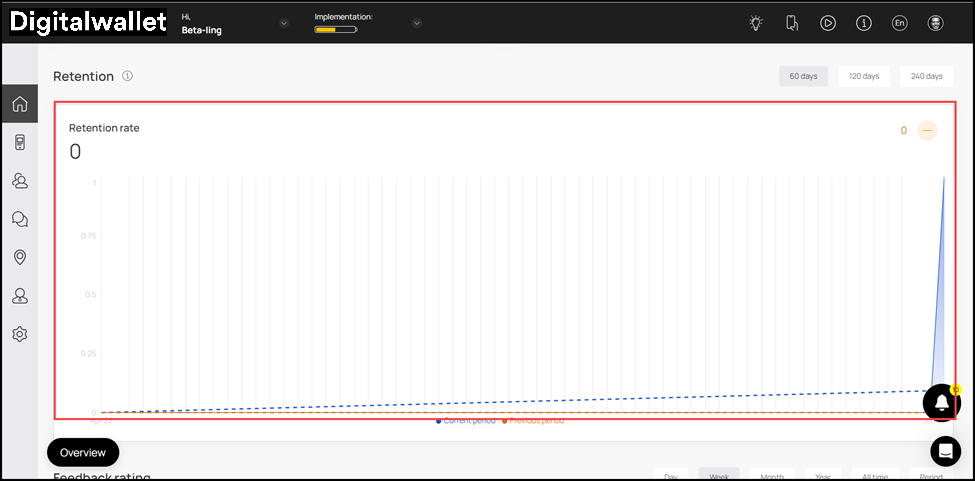Open the chat bubbles icon in the sidebar
The image size is (975, 481).
(x=19, y=219)
